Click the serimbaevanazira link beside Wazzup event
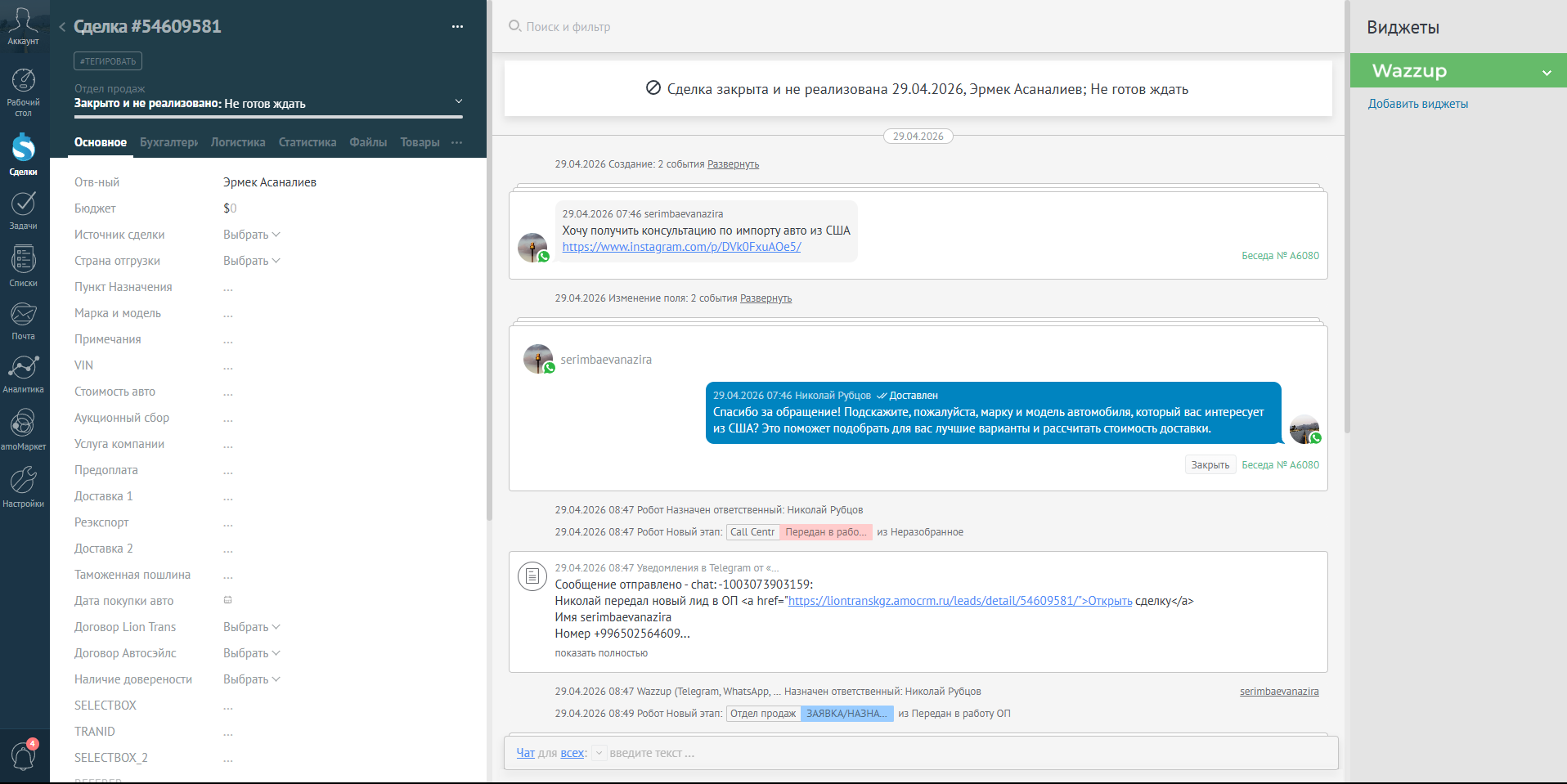The width and height of the screenshot is (1567, 784). click(x=1279, y=692)
